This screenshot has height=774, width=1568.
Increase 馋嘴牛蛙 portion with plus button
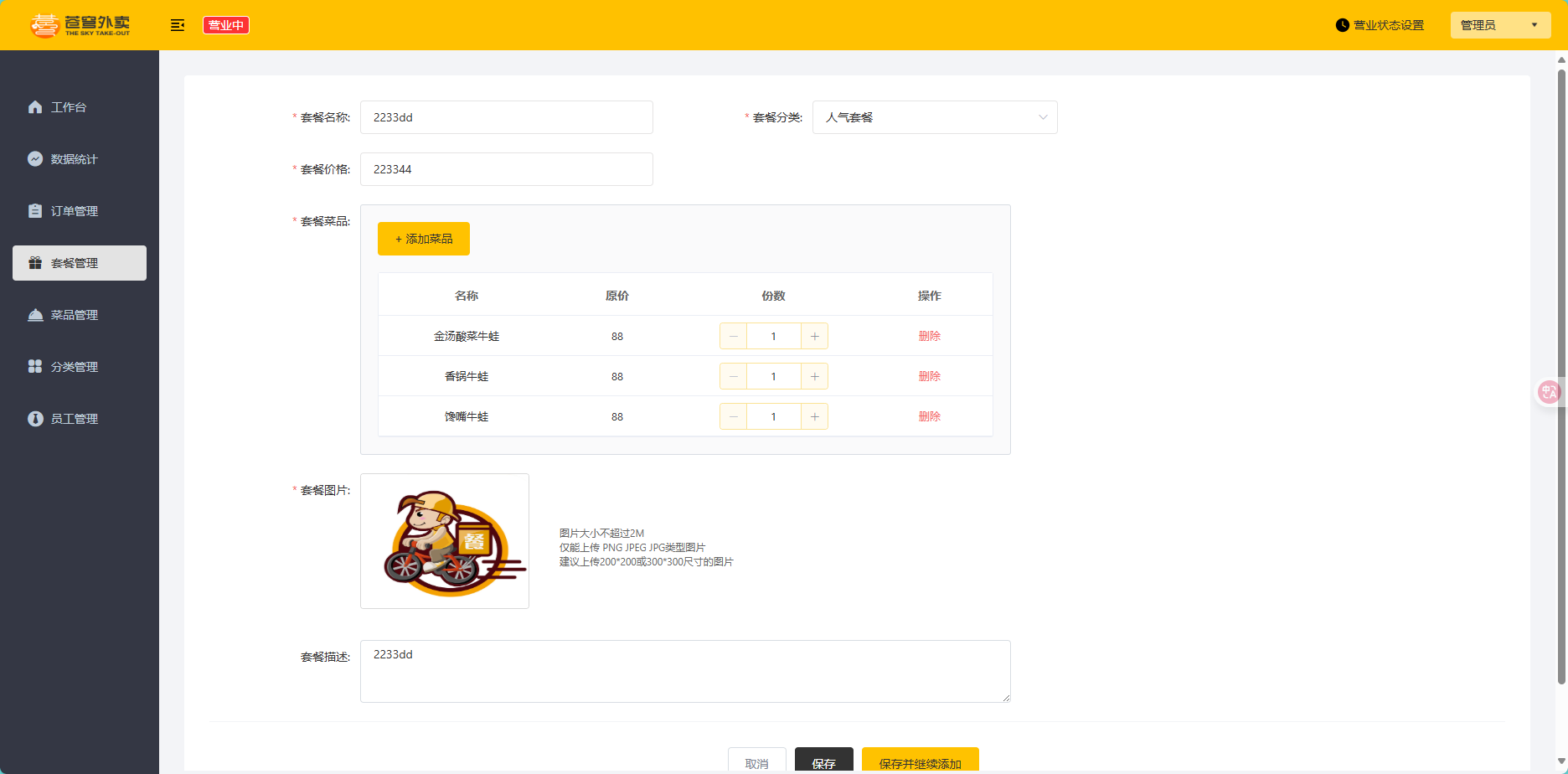pos(814,416)
